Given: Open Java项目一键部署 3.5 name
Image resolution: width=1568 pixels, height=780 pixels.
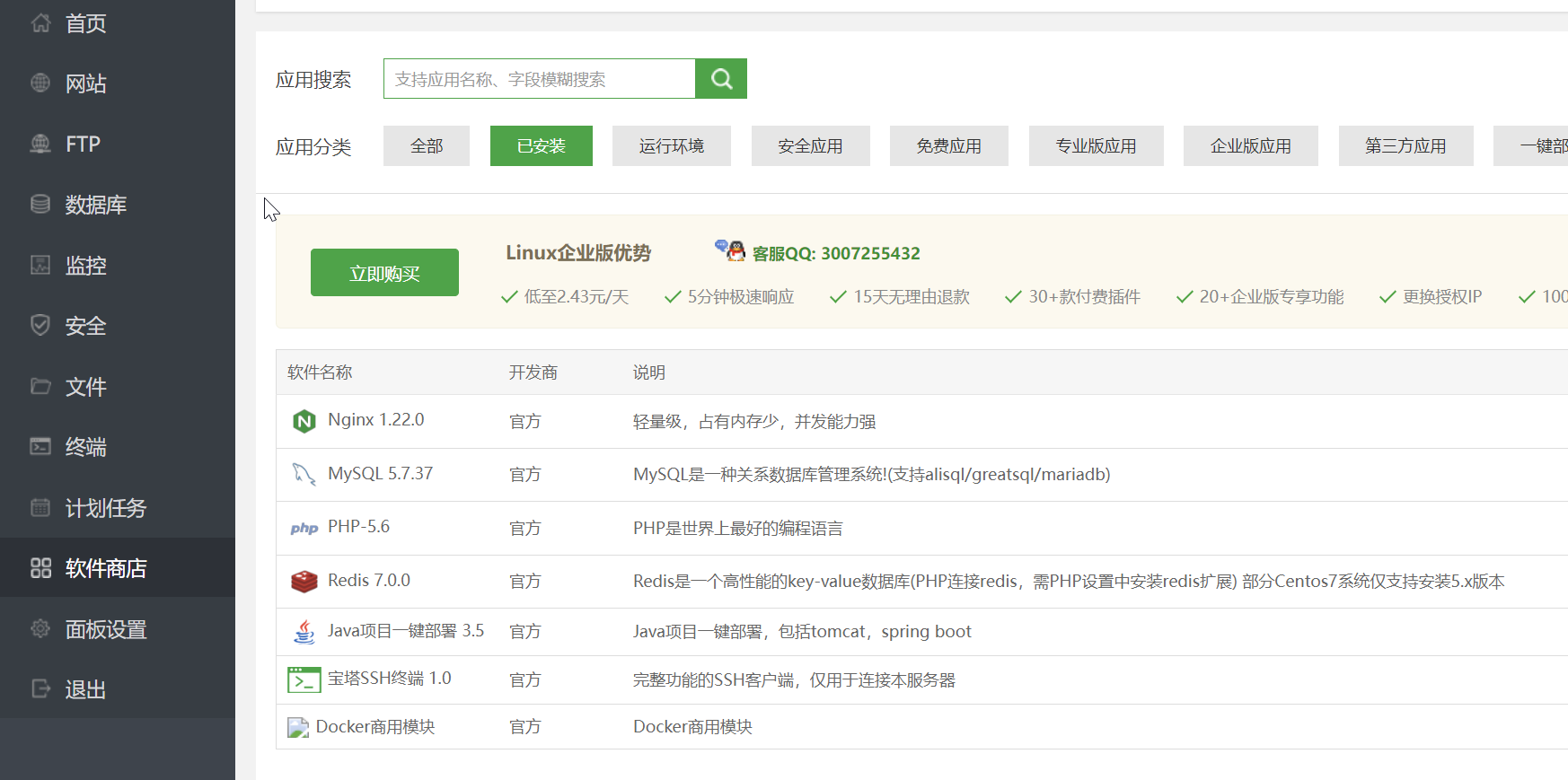Looking at the screenshot, I should point(406,631).
